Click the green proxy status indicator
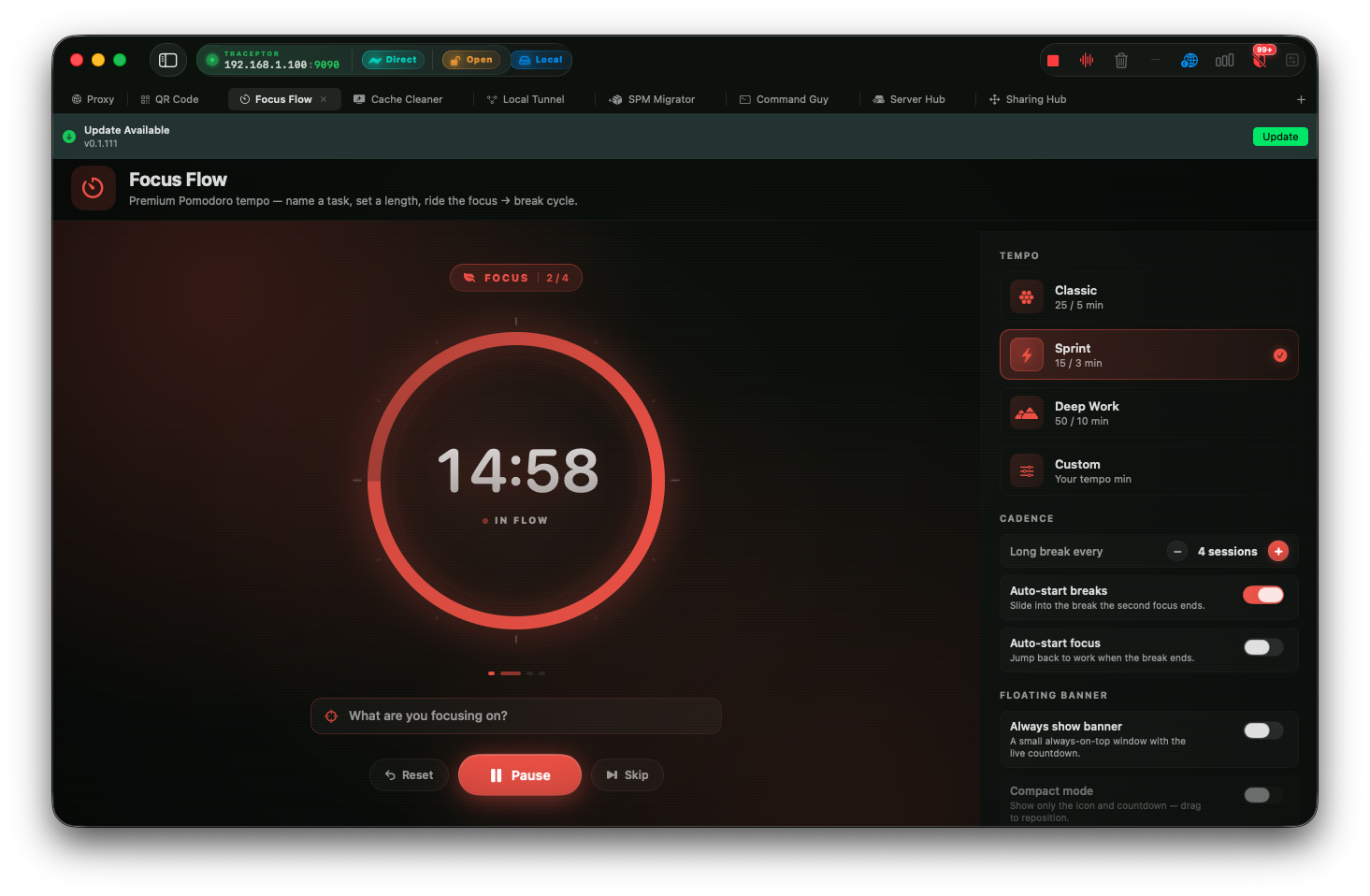This screenshot has width=1370, height=896. tap(212, 60)
